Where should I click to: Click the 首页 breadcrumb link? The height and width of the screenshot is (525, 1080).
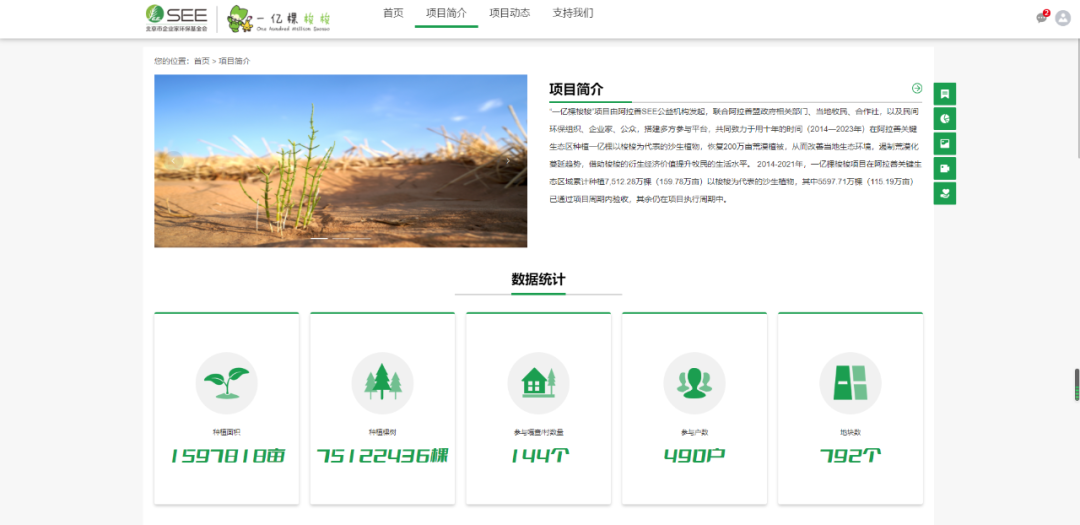click(x=202, y=61)
